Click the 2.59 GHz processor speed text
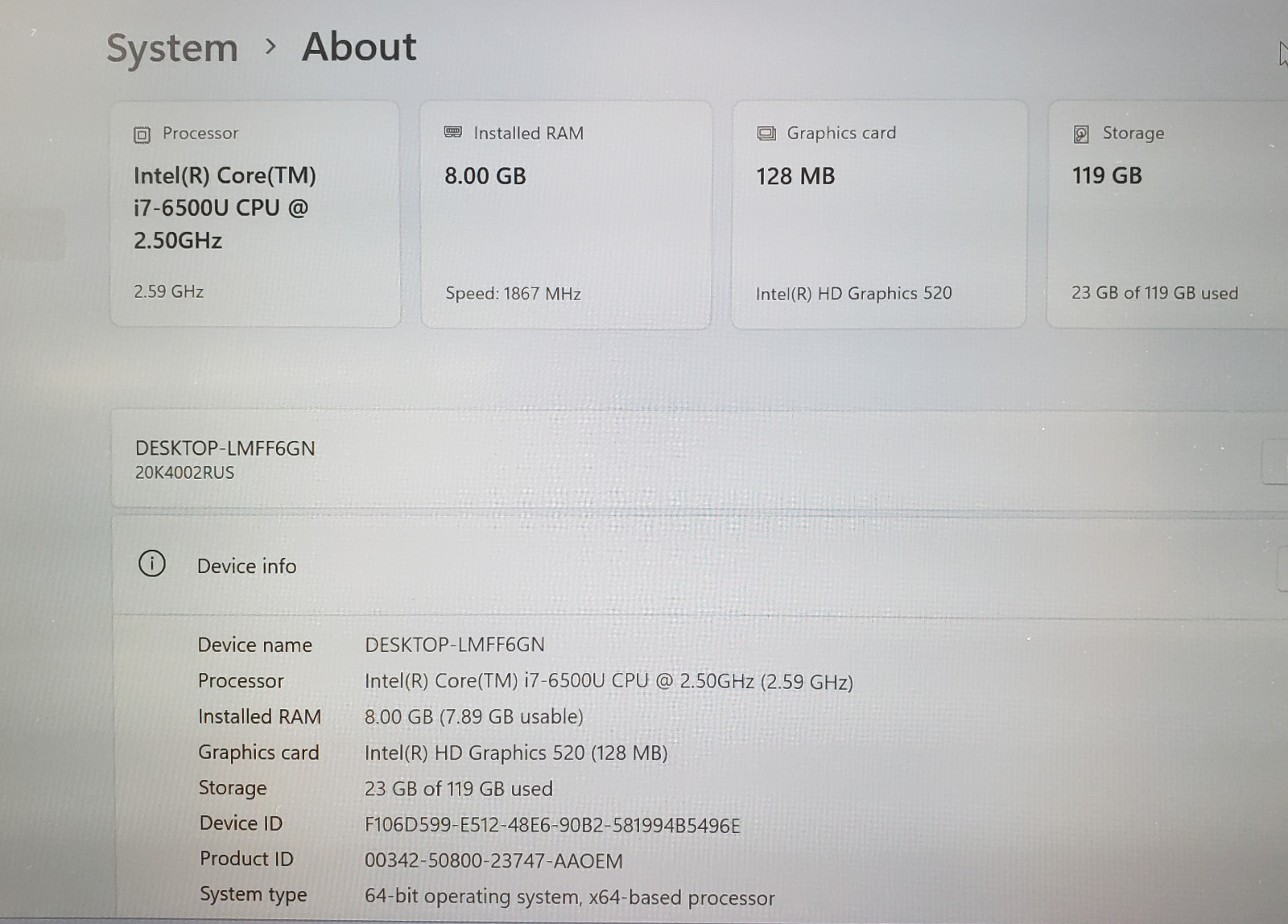The image size is (1288, 924). tap(168, 291)
